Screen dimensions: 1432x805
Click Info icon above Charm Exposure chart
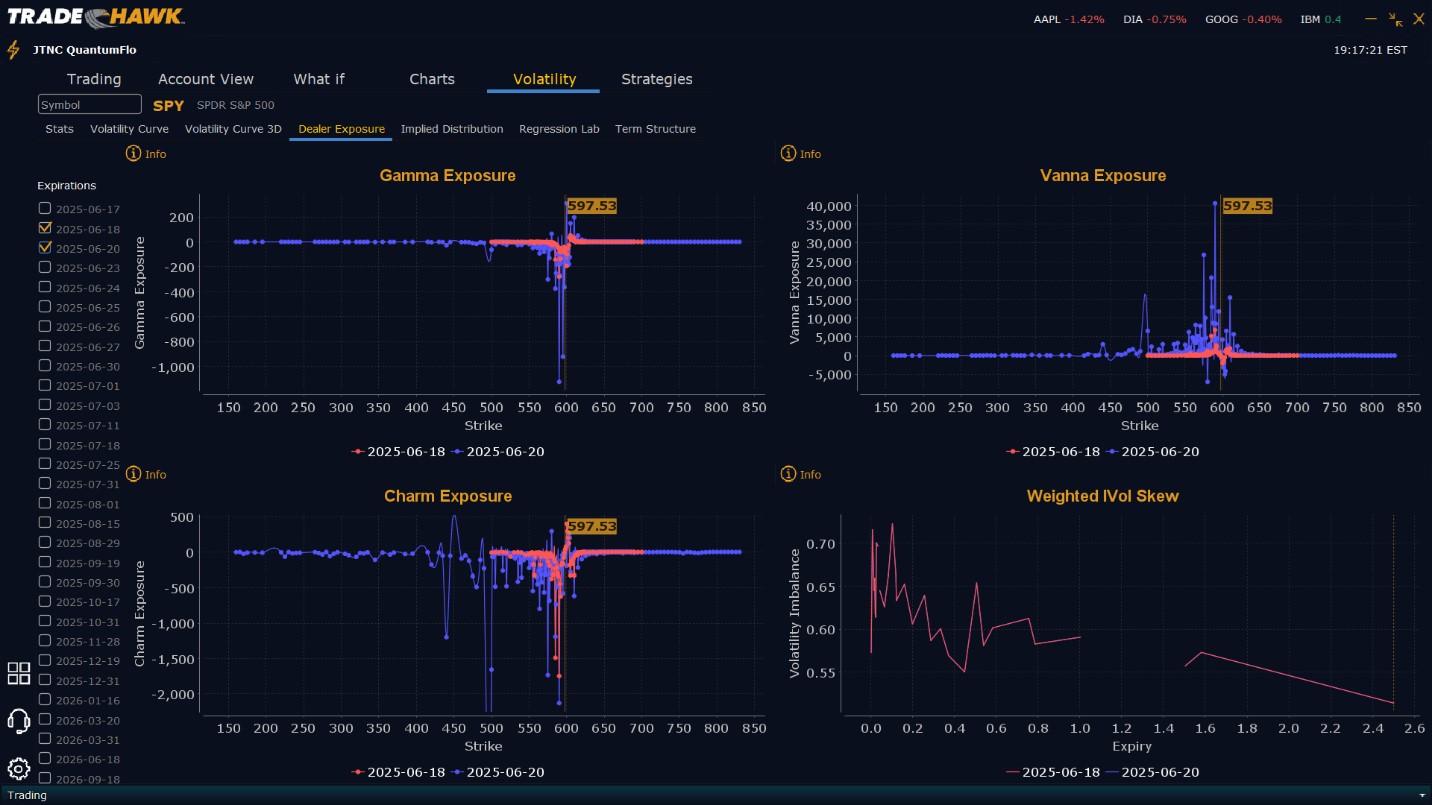pos(134,474)
